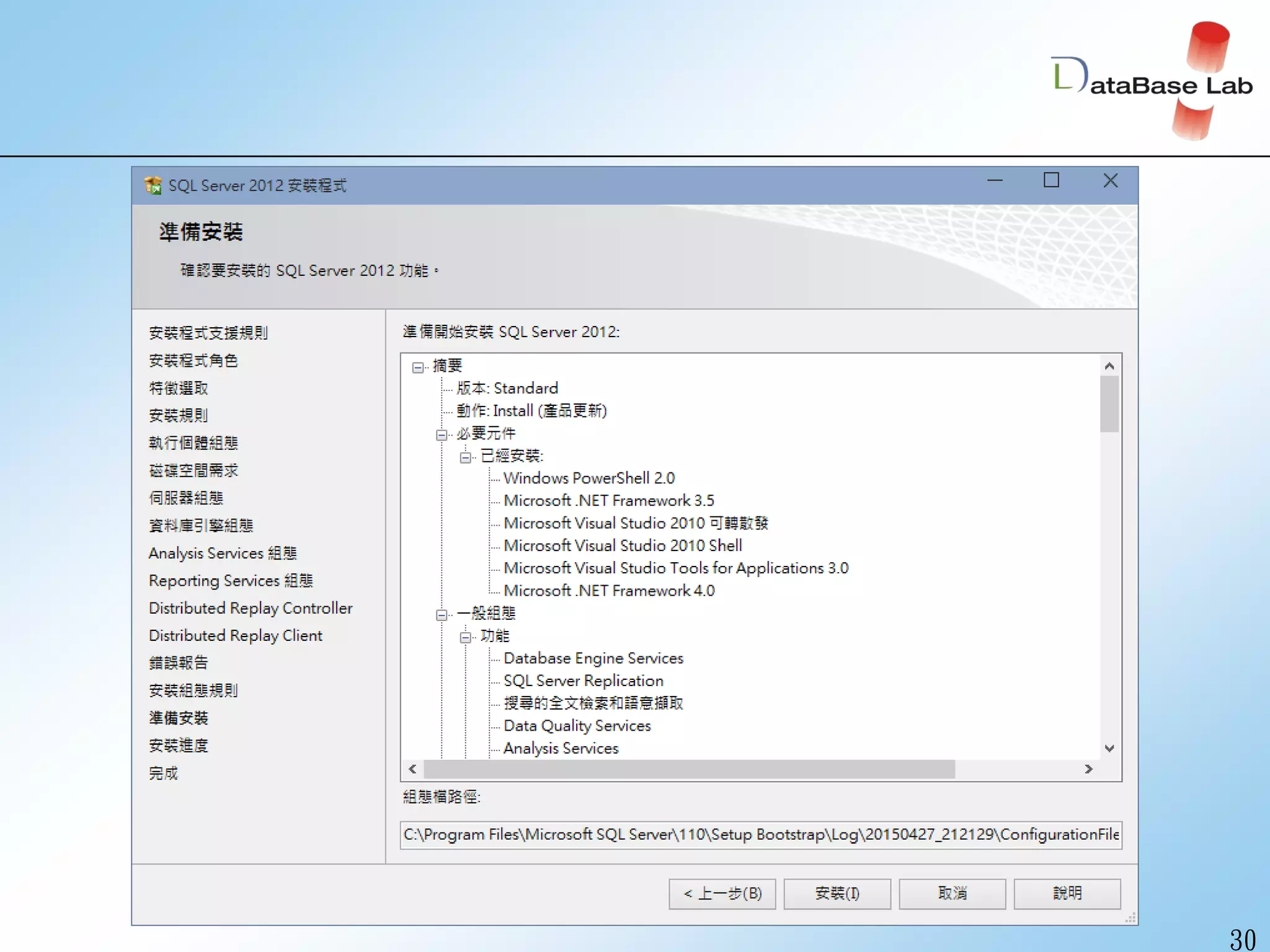Select 磁碟空間需求 step in sidebar
The height and width of the screenshot is (952, 1270).
click(193, 470)
